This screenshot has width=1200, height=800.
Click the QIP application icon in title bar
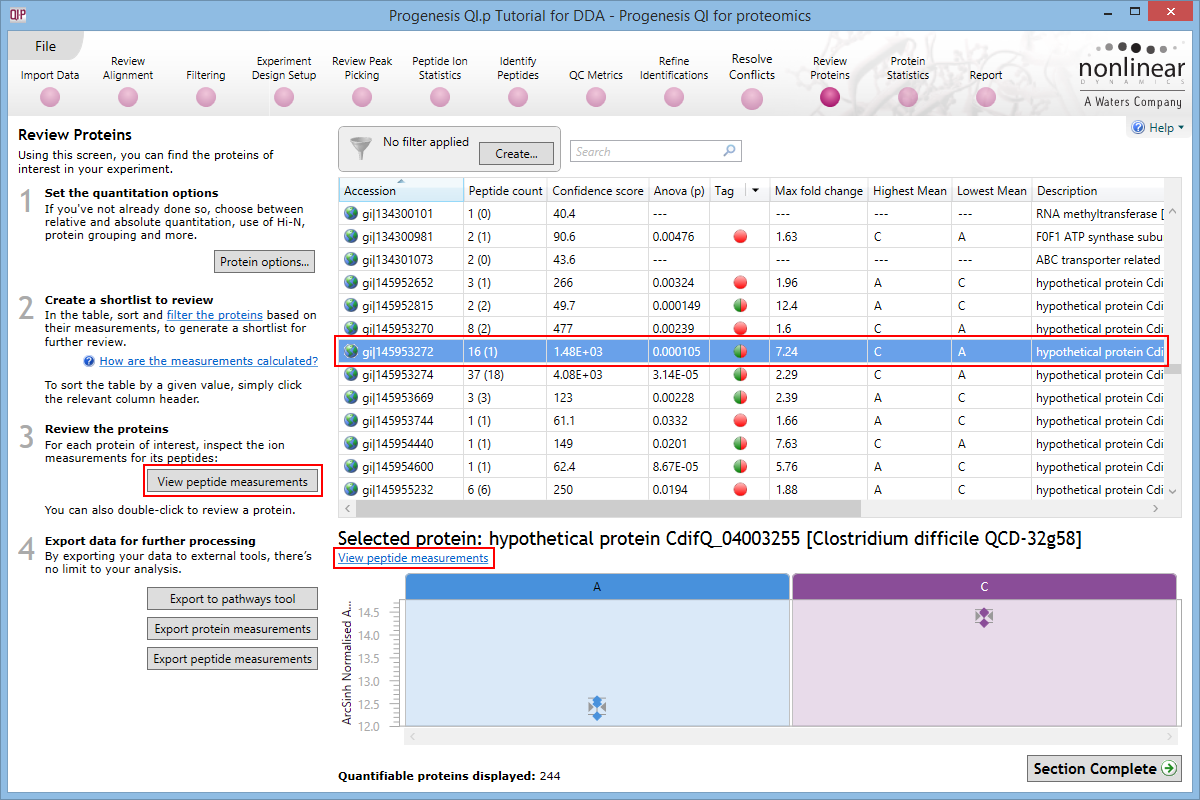pos(18,15)
